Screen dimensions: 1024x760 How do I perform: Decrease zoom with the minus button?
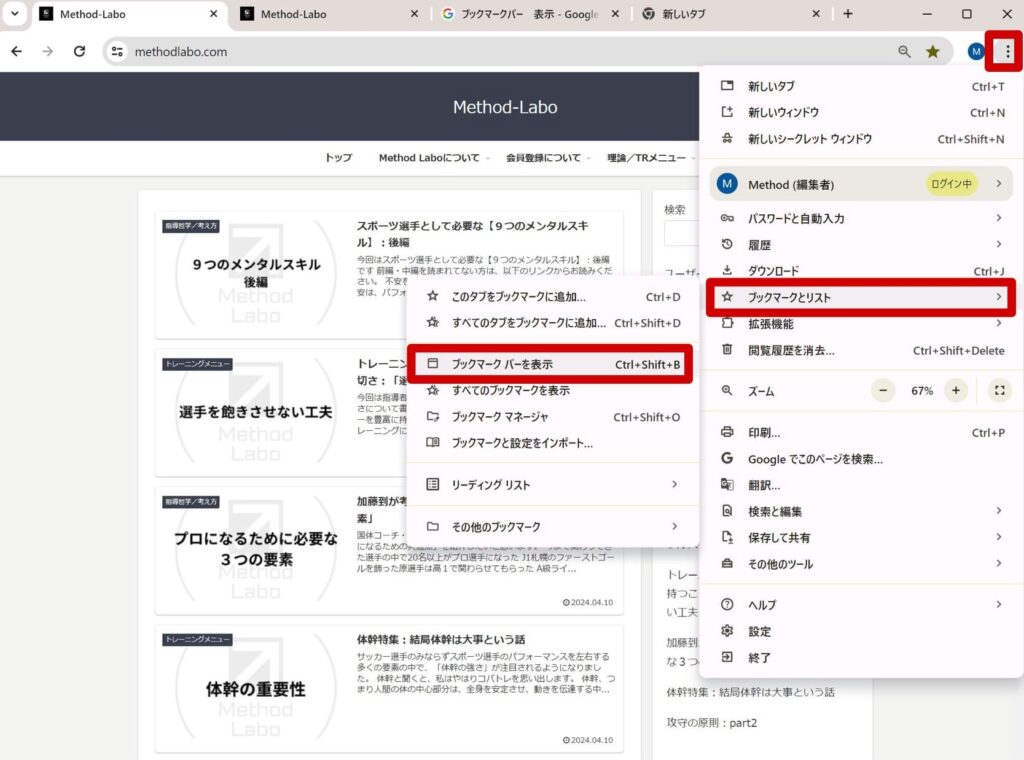click(883, 390)
